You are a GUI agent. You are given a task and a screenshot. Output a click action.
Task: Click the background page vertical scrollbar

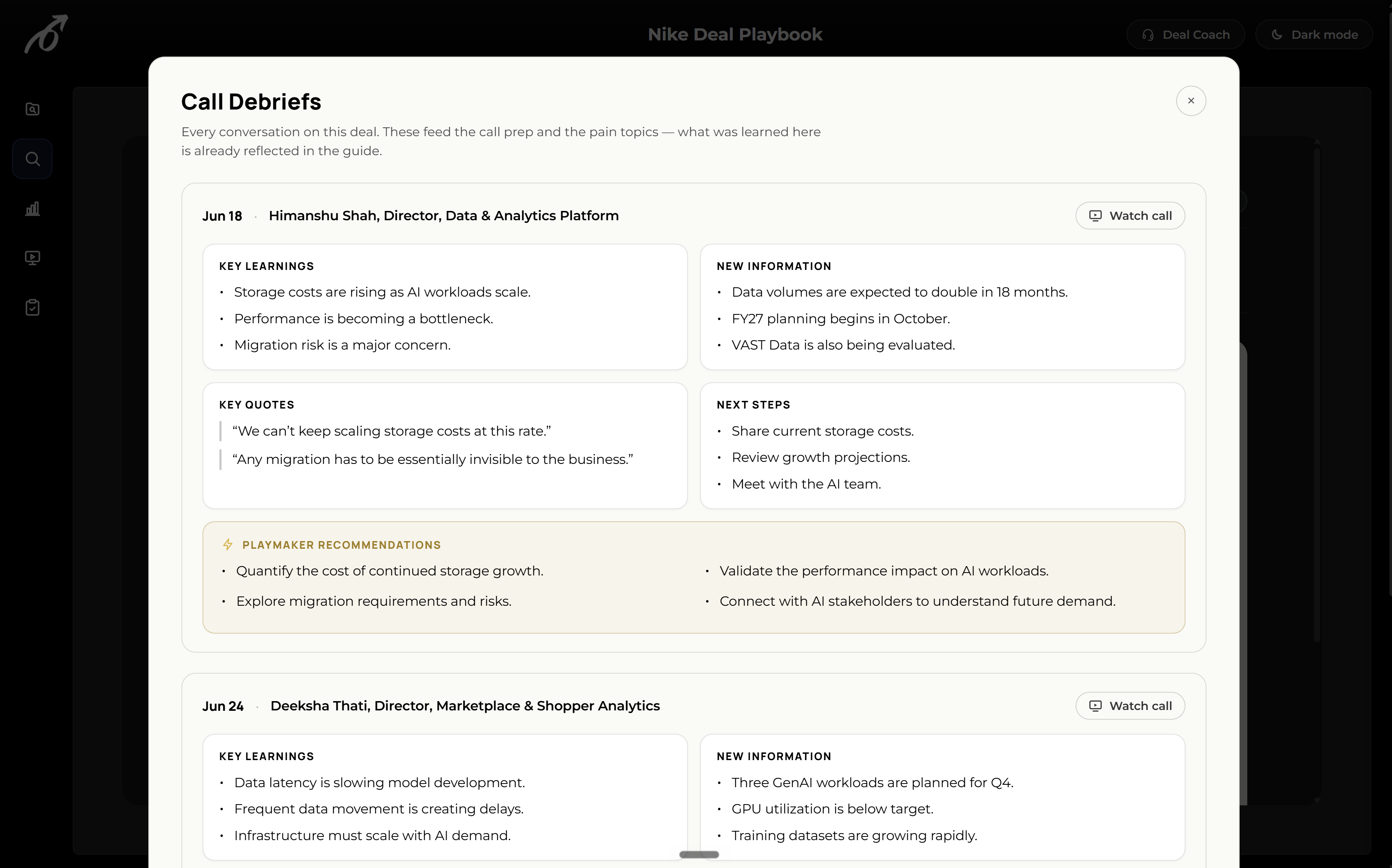1317,395
